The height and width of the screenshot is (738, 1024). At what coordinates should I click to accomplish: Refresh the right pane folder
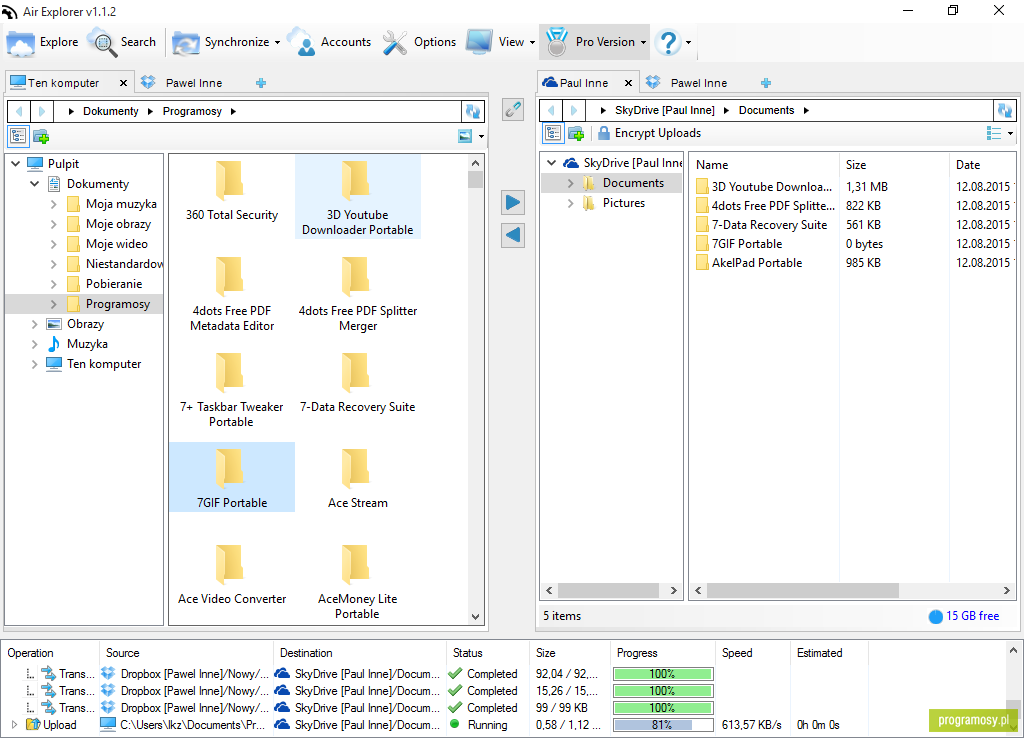click(1004, 110)
